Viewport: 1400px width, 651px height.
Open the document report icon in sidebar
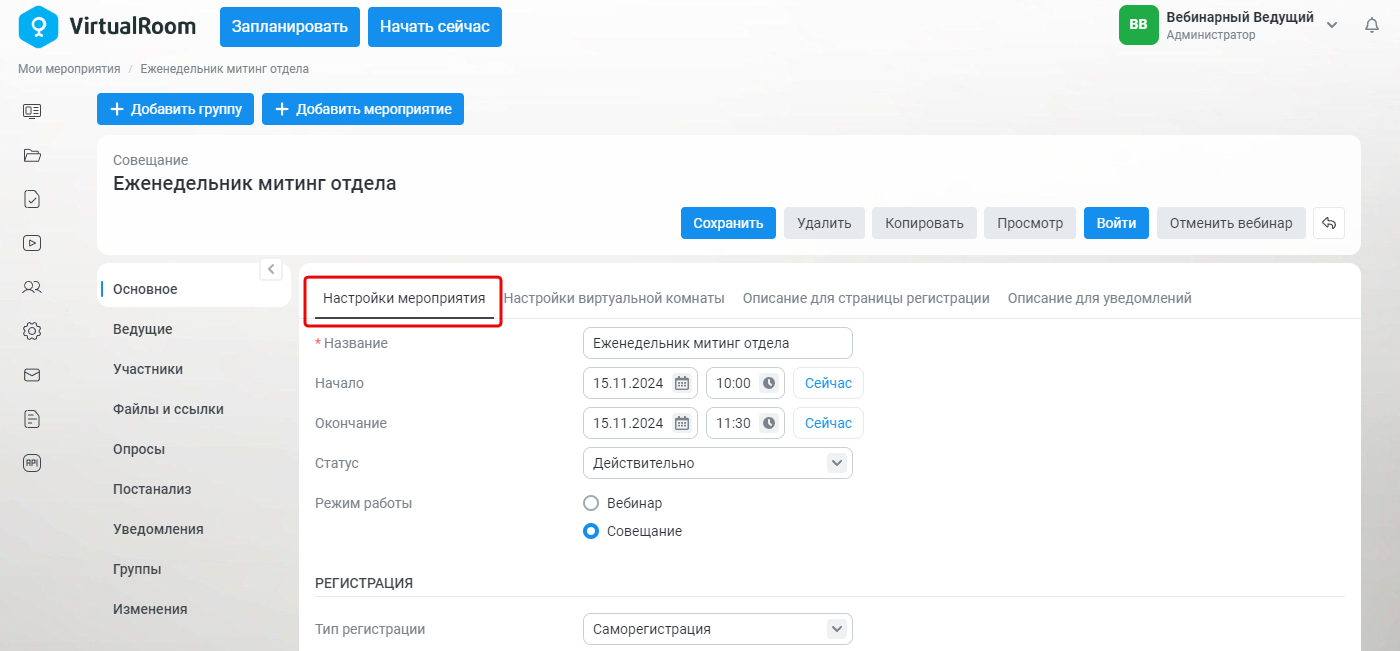click(x=32, y=419)
